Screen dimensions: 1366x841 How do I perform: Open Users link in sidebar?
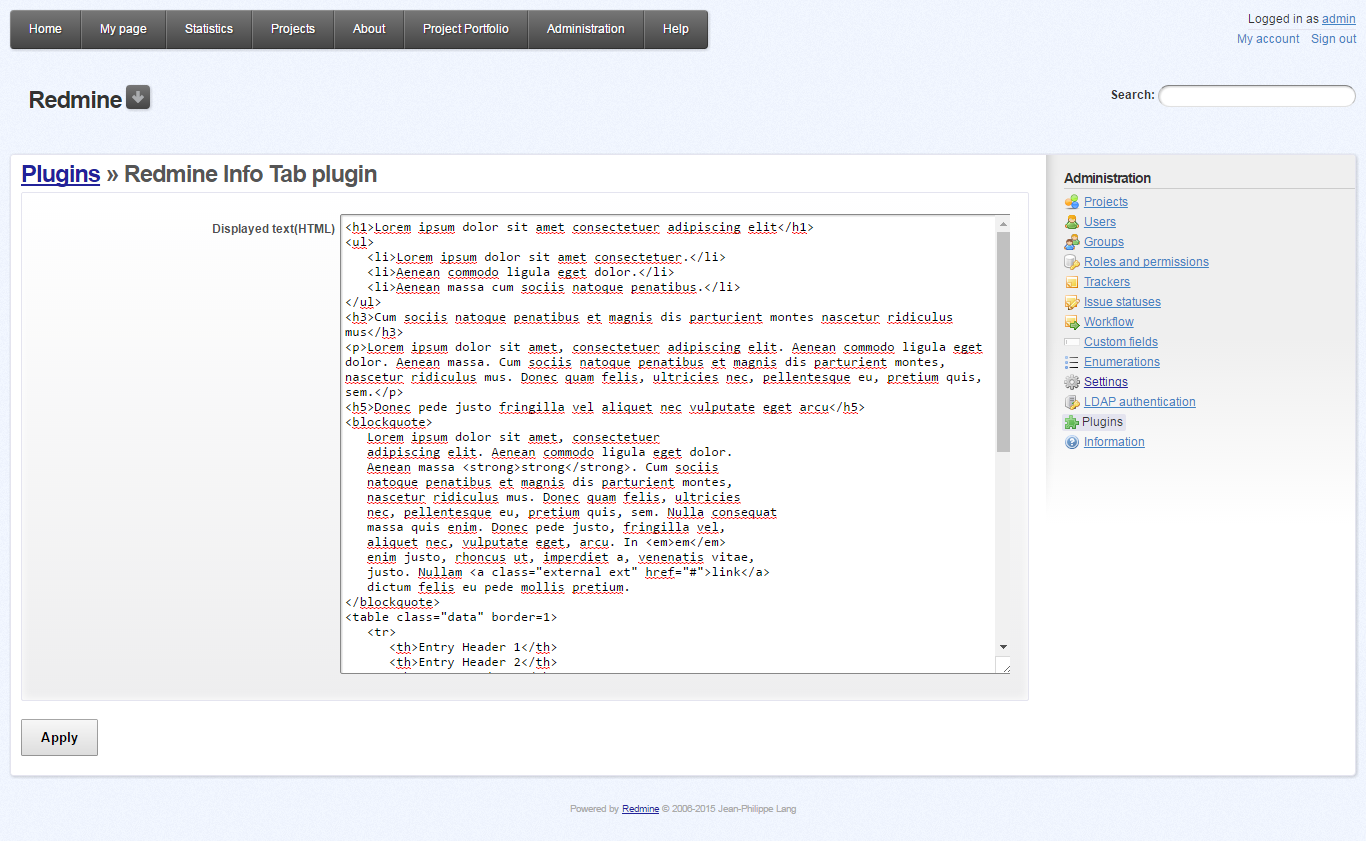click(1100, 222)
